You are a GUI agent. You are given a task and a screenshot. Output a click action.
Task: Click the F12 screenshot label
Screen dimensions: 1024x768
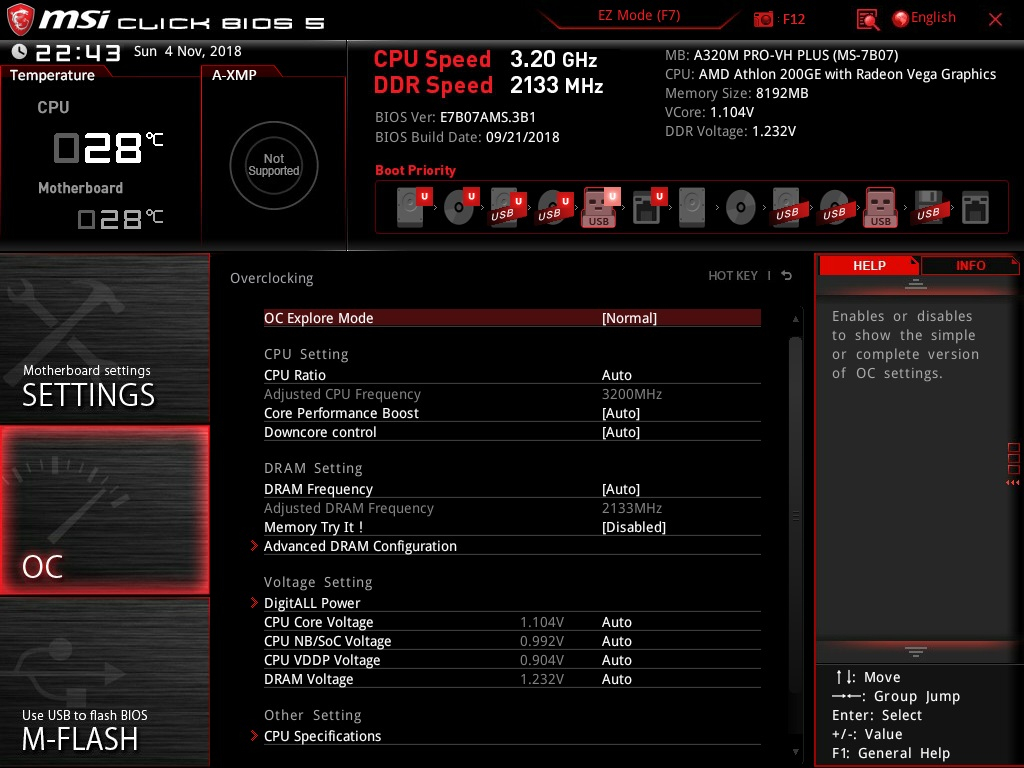click(793, 19)
